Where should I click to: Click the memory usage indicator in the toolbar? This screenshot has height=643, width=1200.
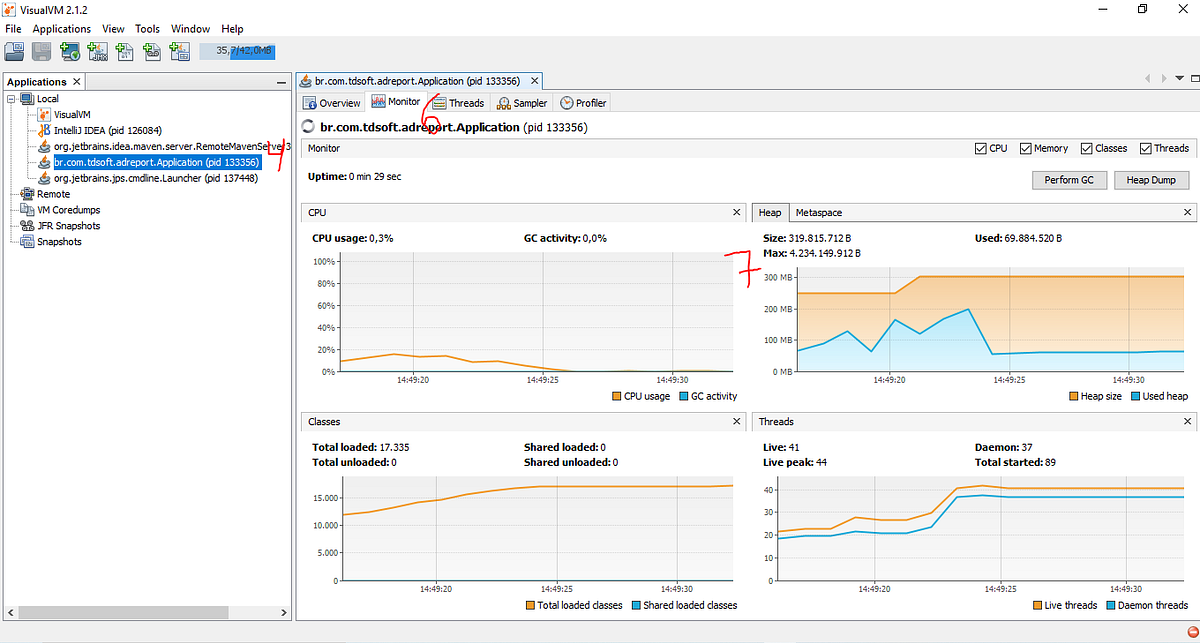(236, 51)
